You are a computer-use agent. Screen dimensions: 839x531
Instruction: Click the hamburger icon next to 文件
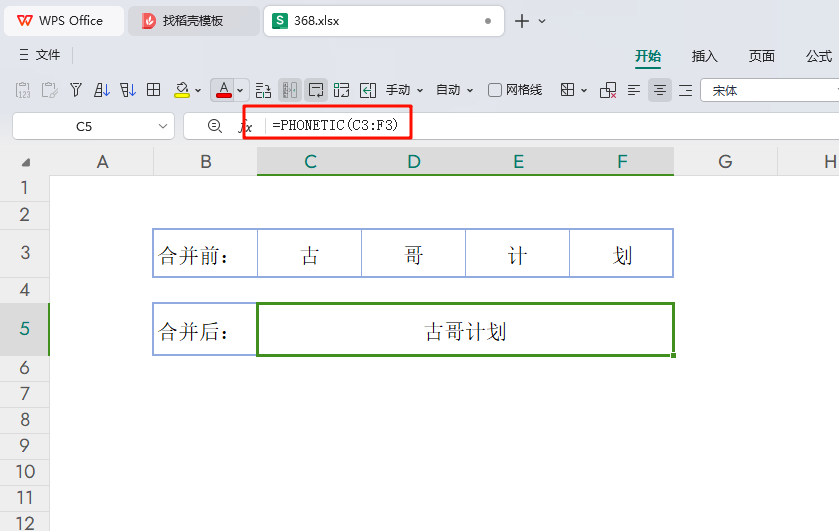(24, 55)
